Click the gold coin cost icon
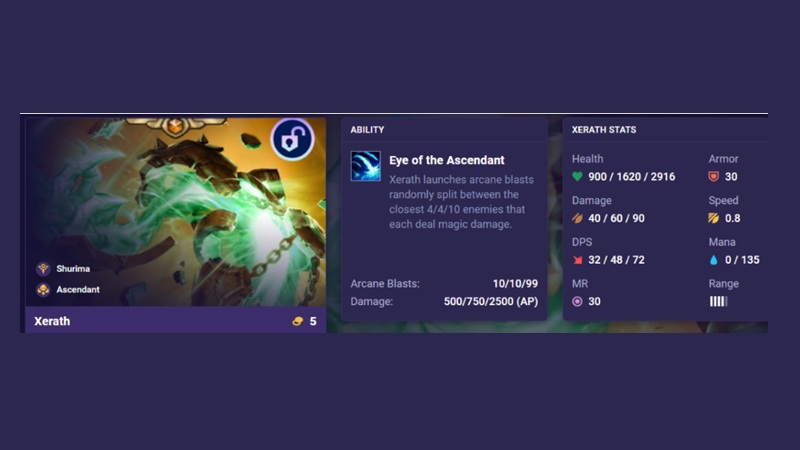This screenshot has height=450, width=800. pyautogui.click(x=297, y=321)
